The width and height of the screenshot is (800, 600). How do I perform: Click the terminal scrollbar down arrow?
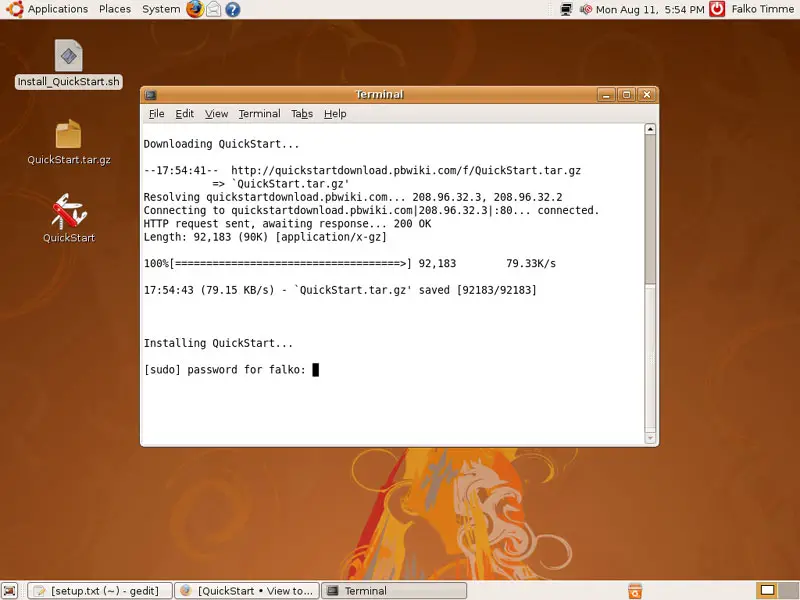649,438
